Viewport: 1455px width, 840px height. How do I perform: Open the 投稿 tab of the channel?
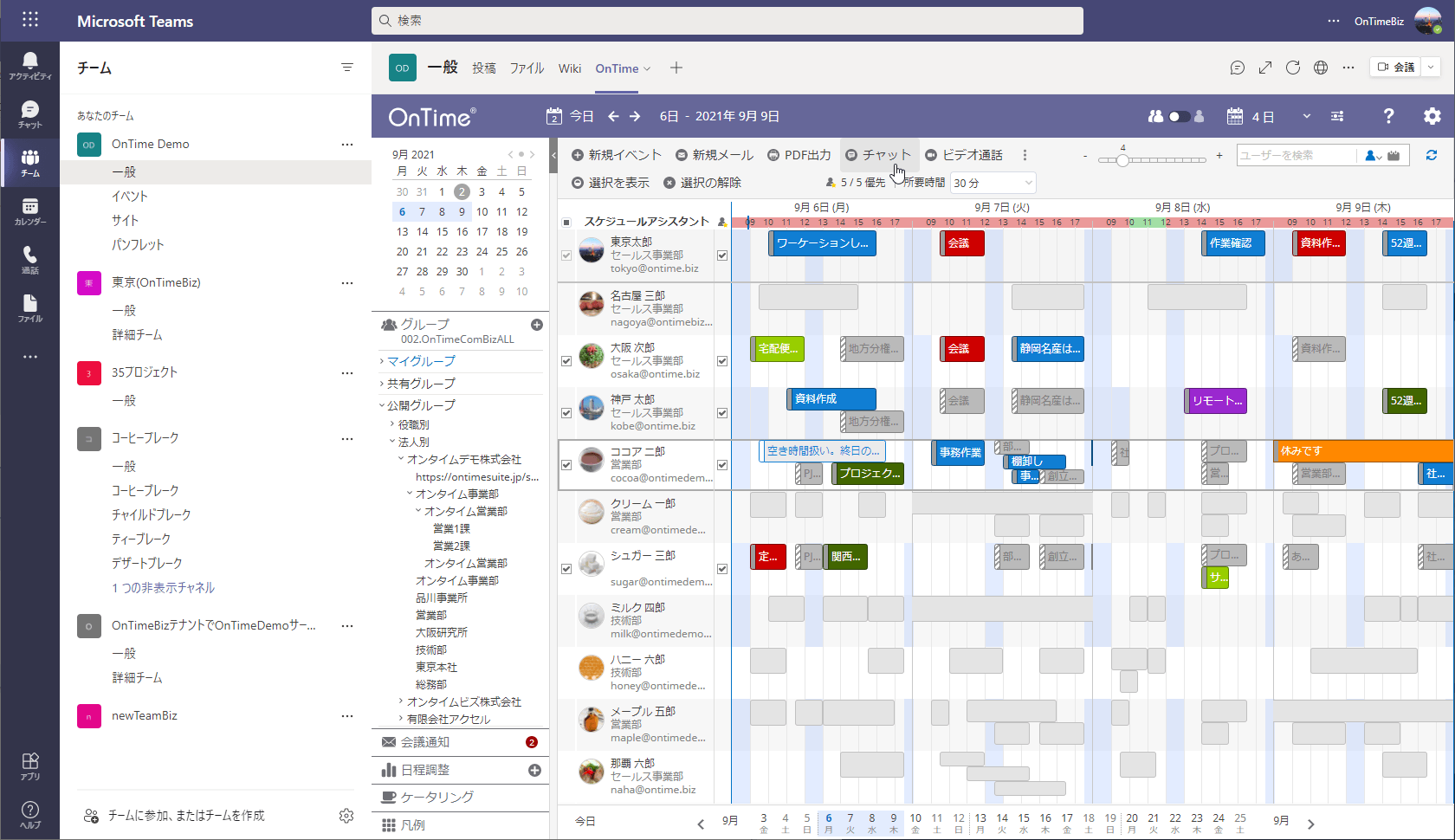[483, 68]
